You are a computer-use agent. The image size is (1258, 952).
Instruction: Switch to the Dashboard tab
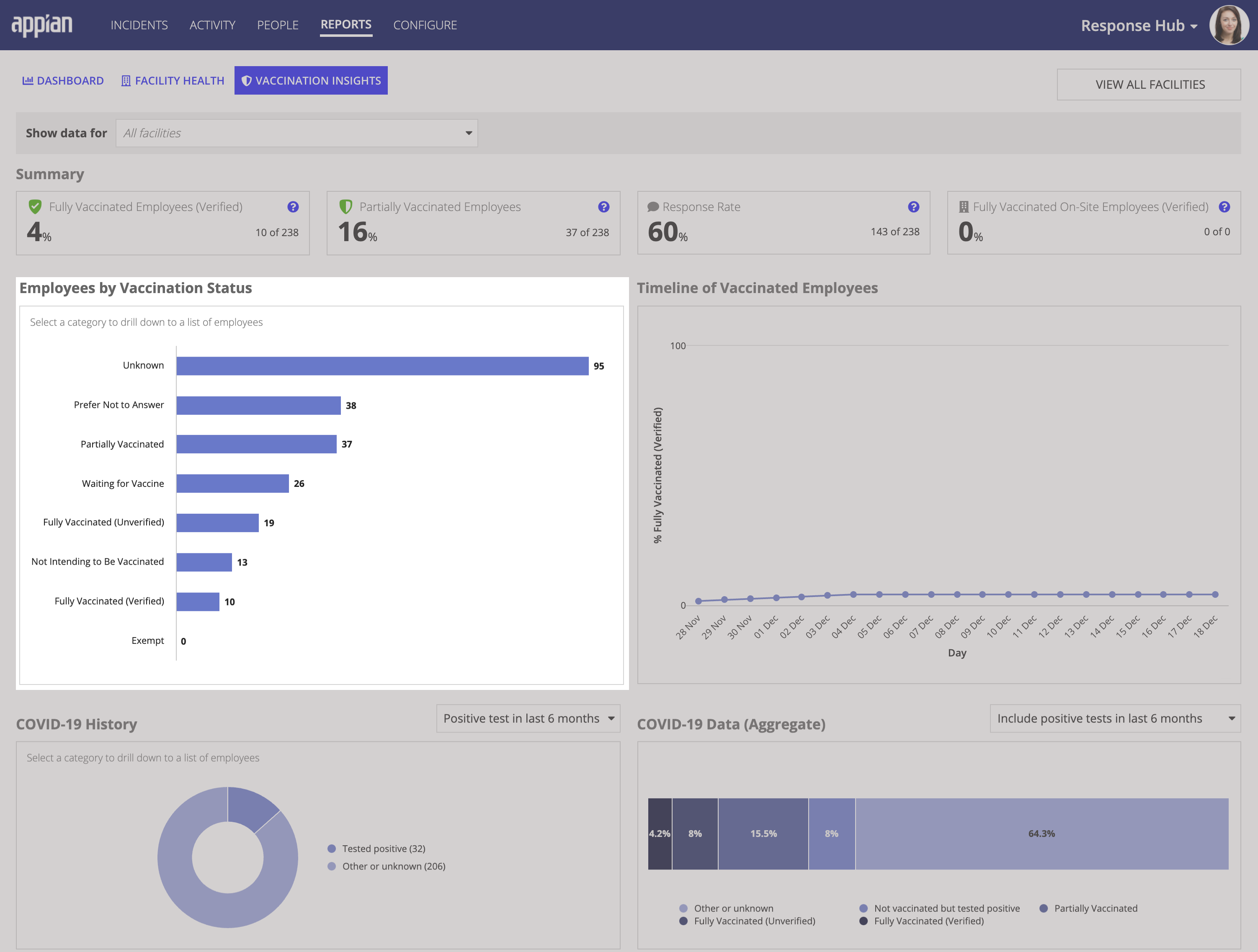(x=63, y=81)
